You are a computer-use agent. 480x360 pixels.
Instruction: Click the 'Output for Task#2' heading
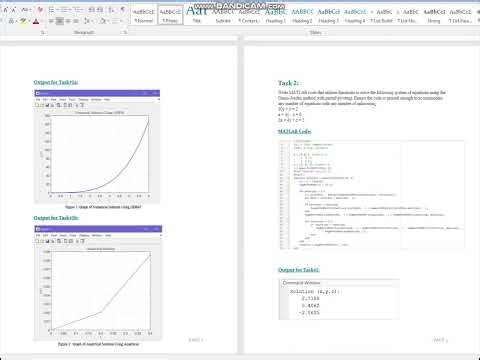pyautogui.click(x=299, y=270)
